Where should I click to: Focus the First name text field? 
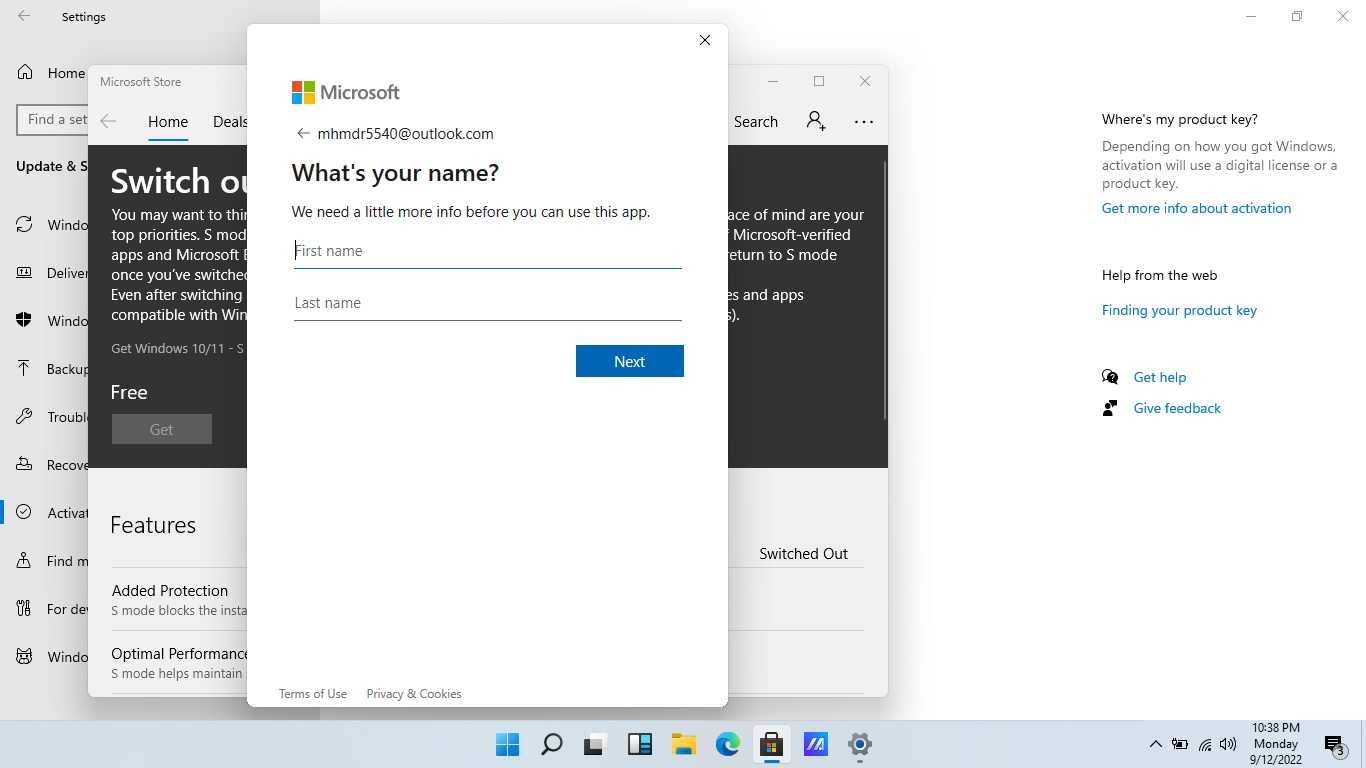click(487, 251)
